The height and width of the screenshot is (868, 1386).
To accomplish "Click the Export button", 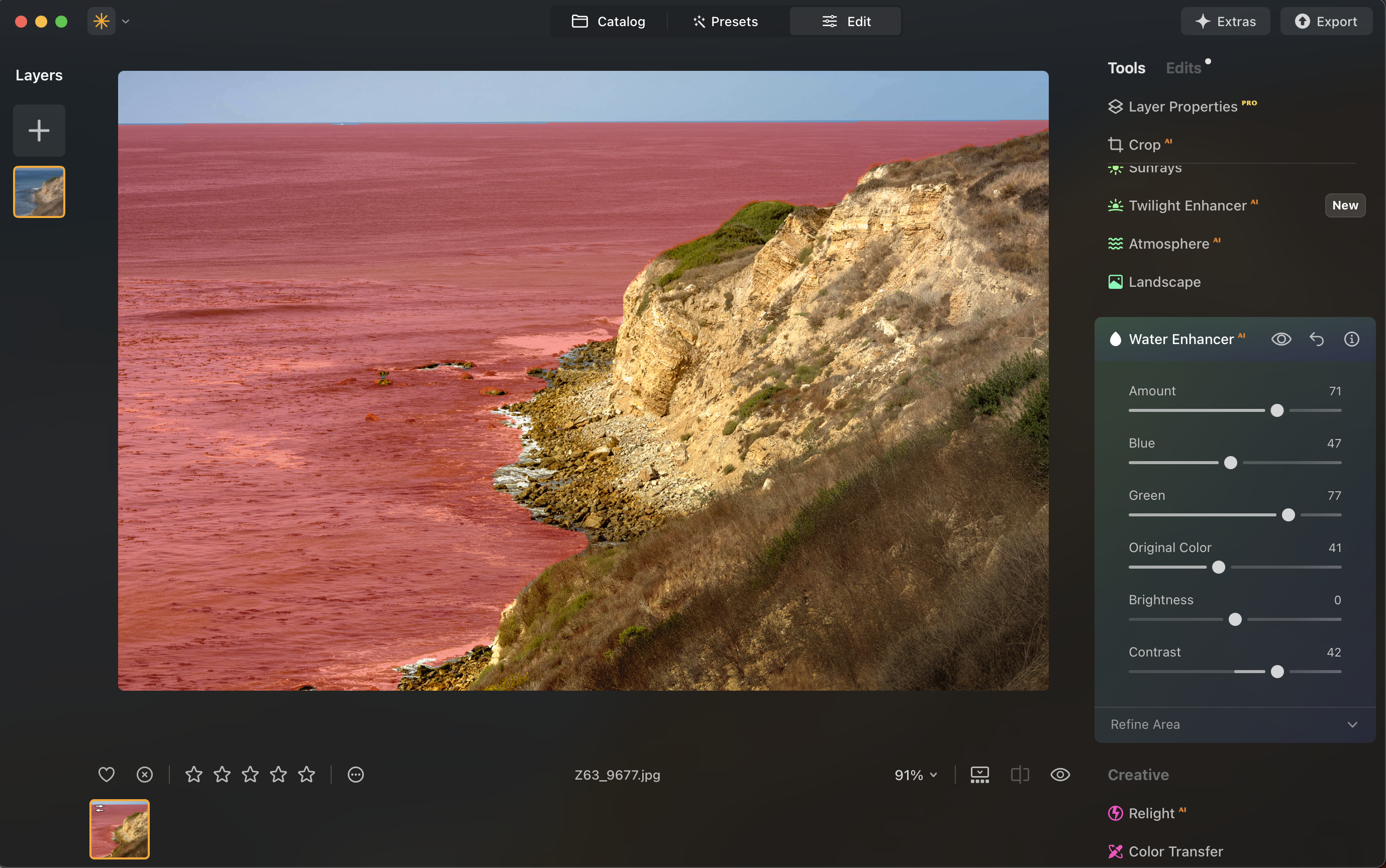I will click(1326, 21).
